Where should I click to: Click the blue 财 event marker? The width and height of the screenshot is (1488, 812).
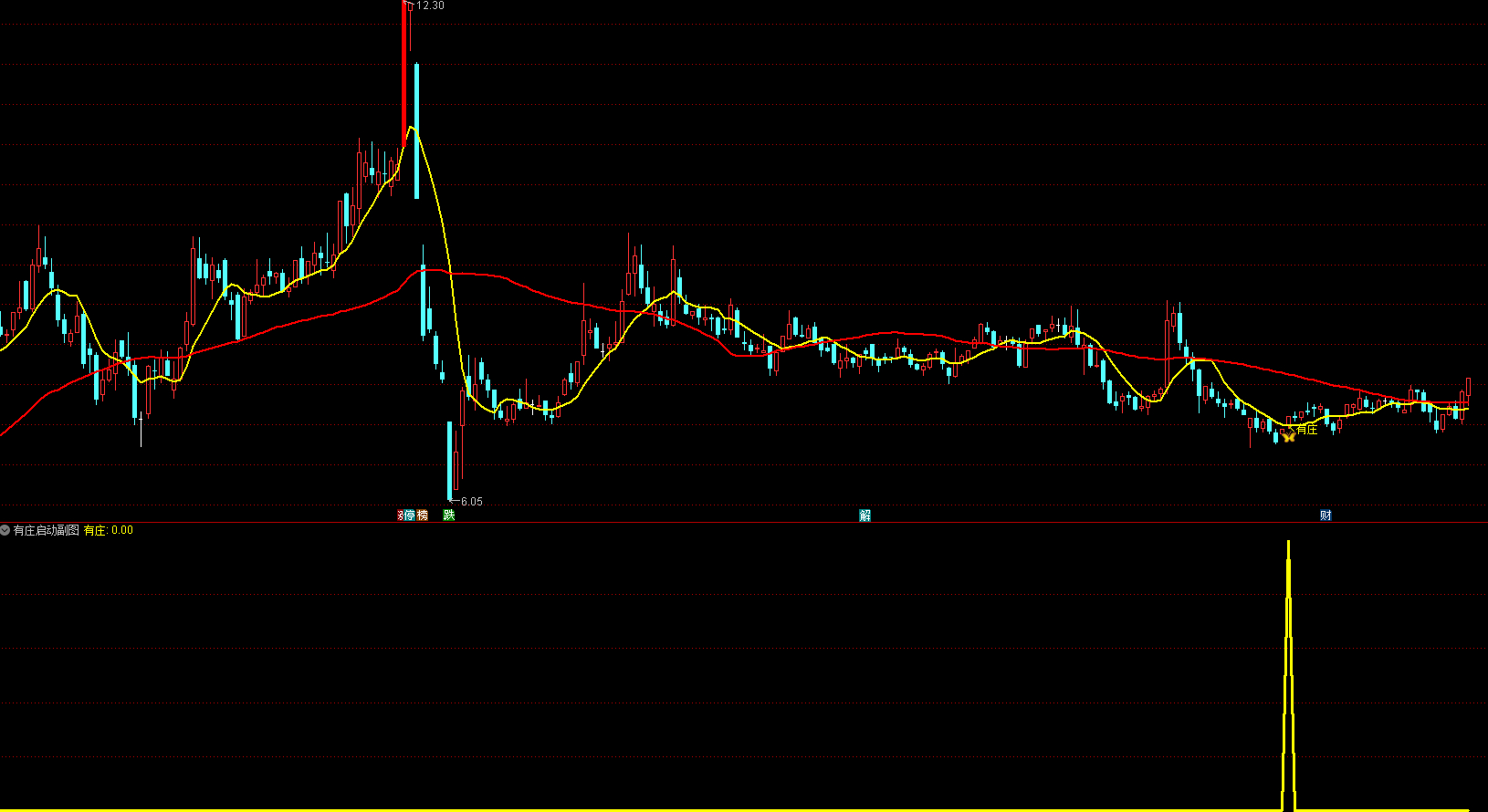click(1326, 515)
